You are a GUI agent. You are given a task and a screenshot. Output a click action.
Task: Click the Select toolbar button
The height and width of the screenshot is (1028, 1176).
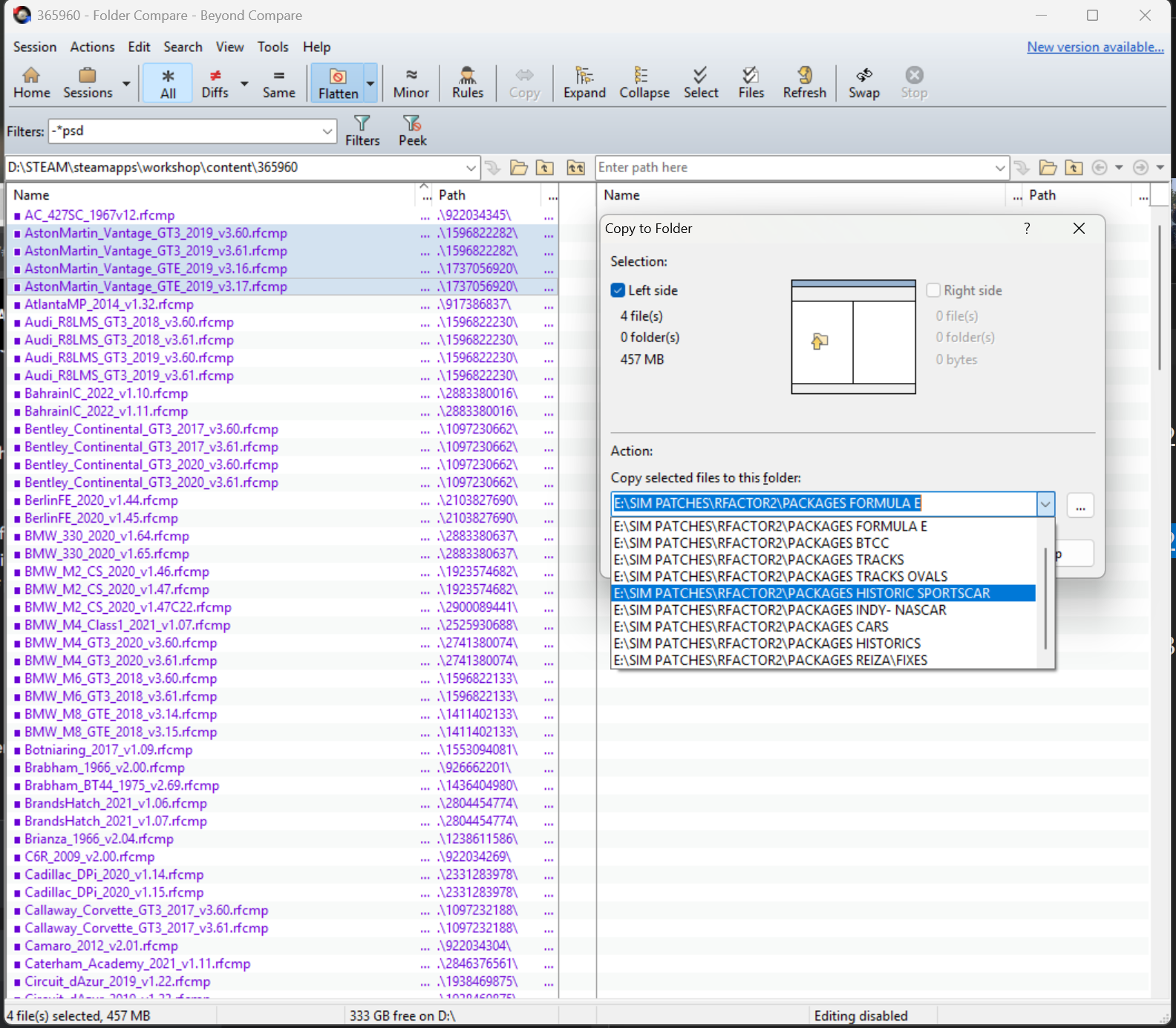click(701, 83)
